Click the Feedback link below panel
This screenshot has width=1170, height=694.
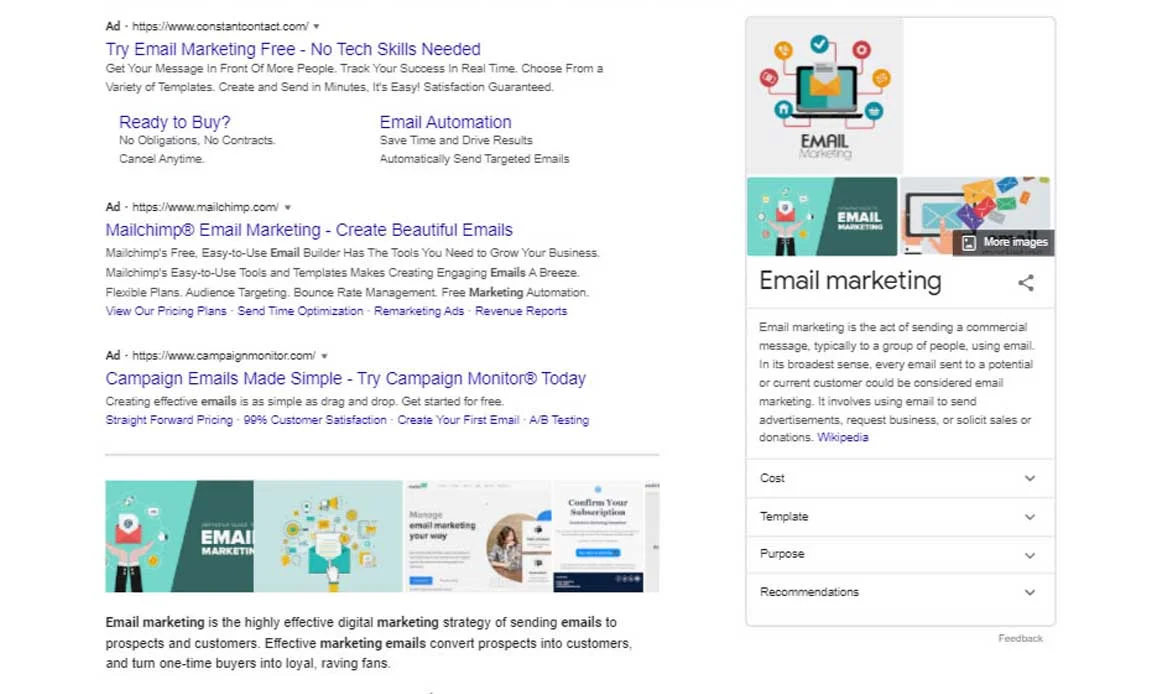pos(1020,638)
